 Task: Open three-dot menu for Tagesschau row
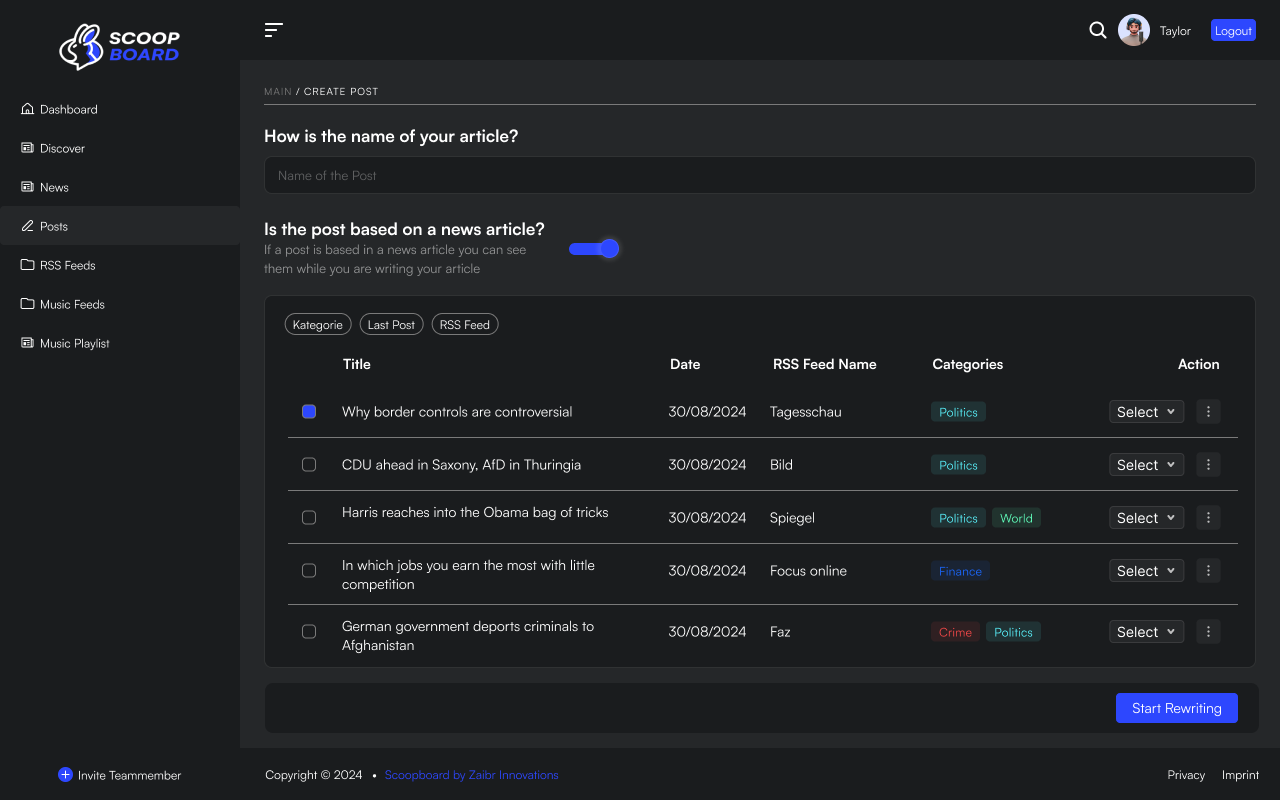coord(1208,411)
